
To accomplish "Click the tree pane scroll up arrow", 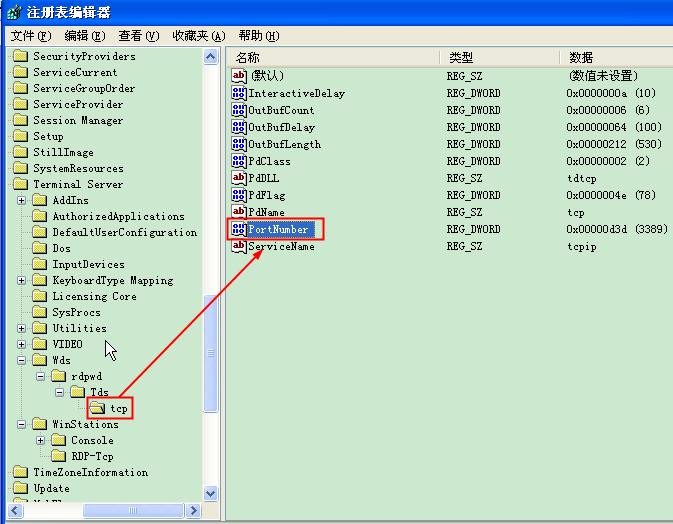I will (210, 57).
